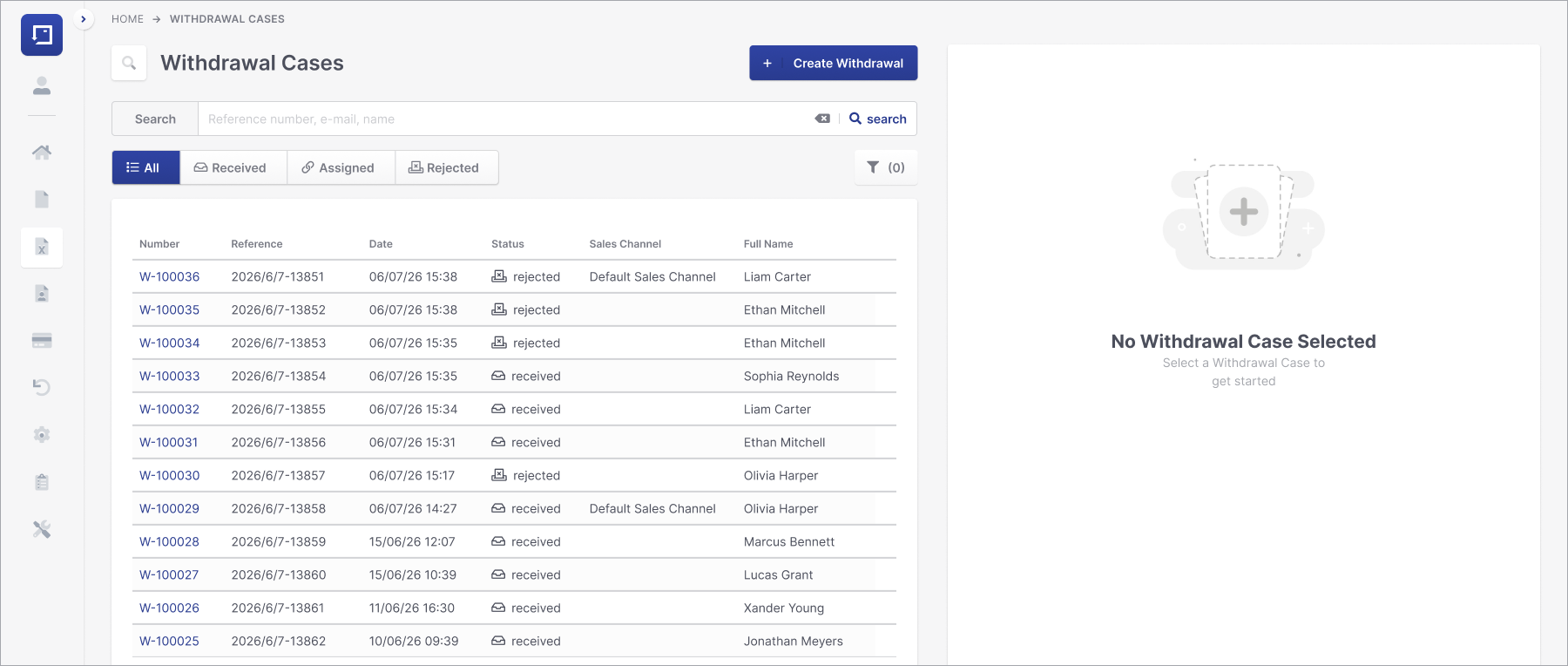Click the Create Withdrawal button
1568x666 pixels.
tap(834, 63)
